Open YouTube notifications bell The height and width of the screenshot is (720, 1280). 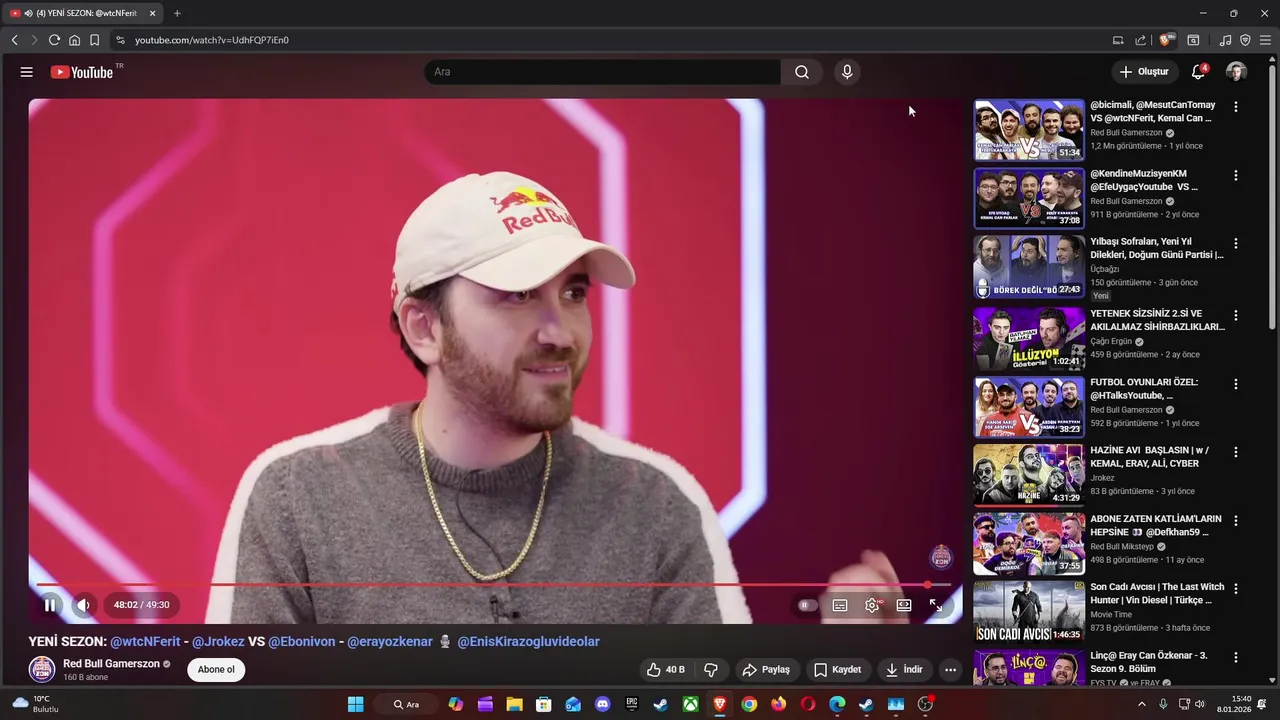pyautogui.click(x=1198, y=72)
